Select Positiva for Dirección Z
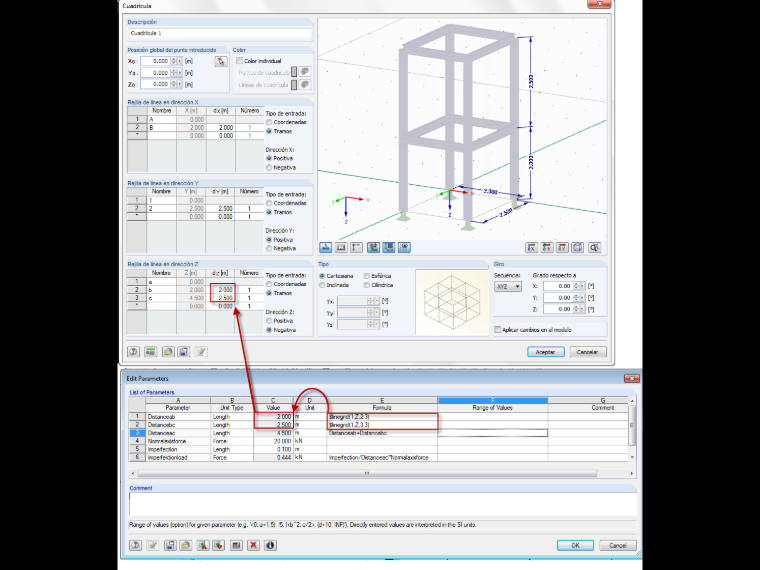The image size is (760, 570). 269,321
